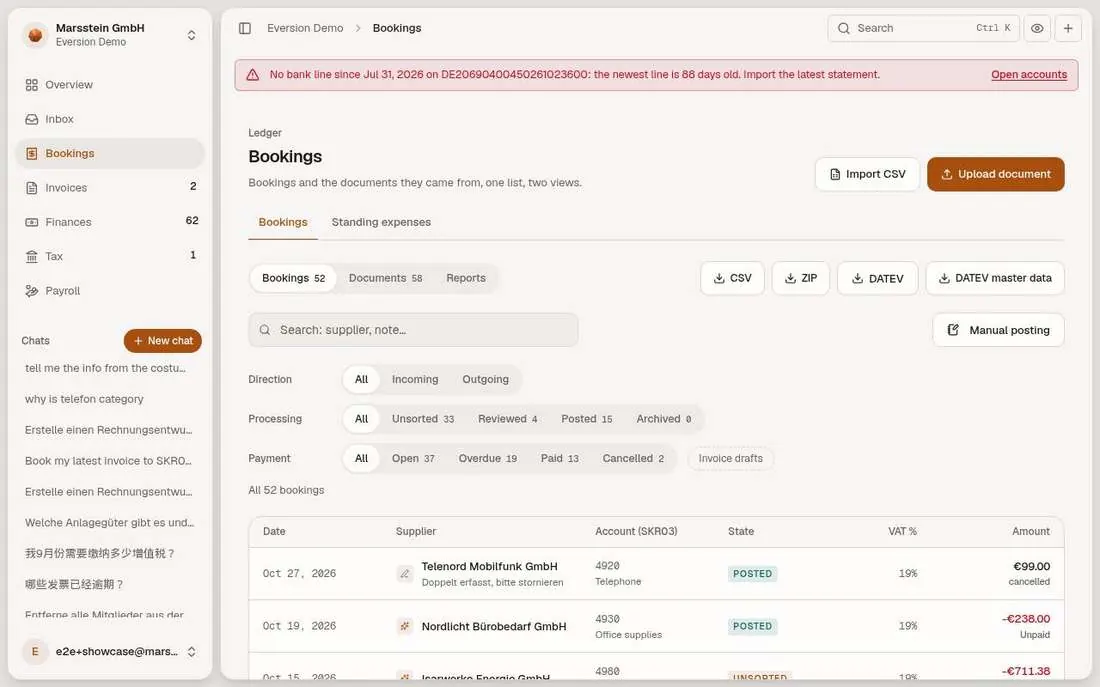This screenshot has height=687, width=1100.
Task: Filter Direction by Outgoing
Action: tap(485, 380)
